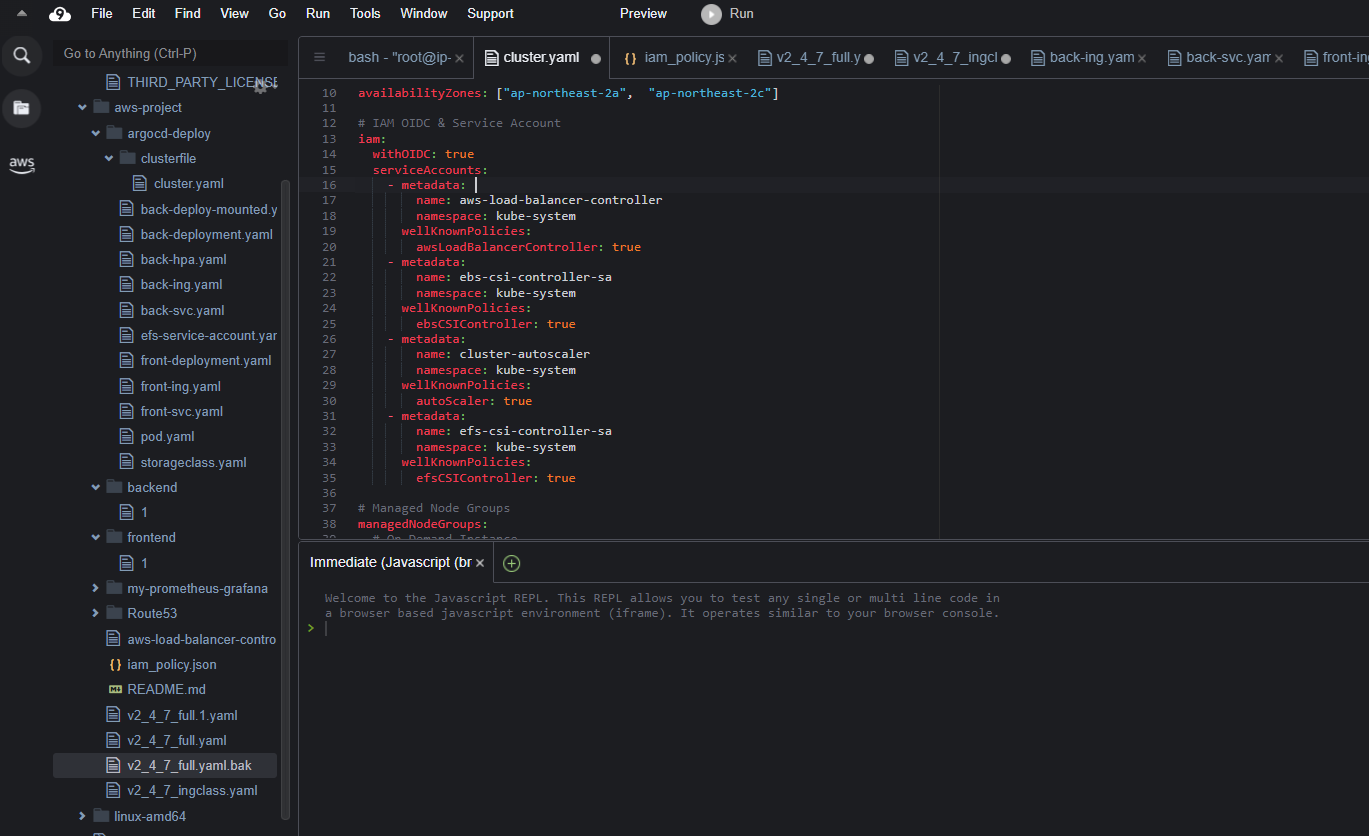Click the Run play icon

(x=711, y=14)
